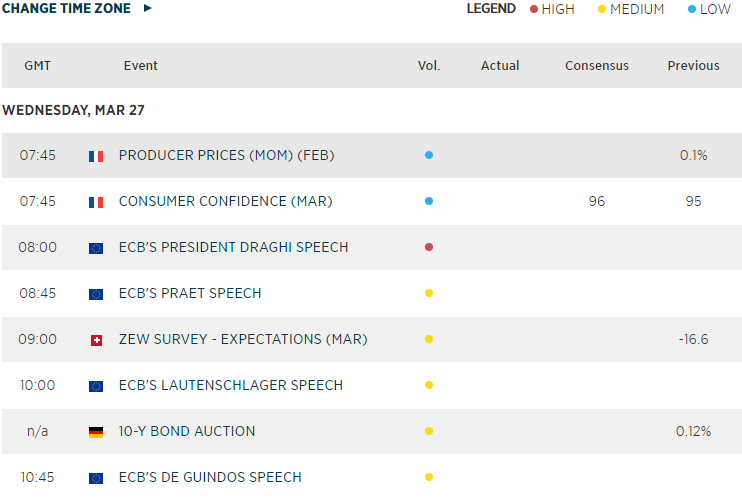Click the Swiss flag beside ZEW Survey
Screen dimensions: 742x501
pos(96,340)
